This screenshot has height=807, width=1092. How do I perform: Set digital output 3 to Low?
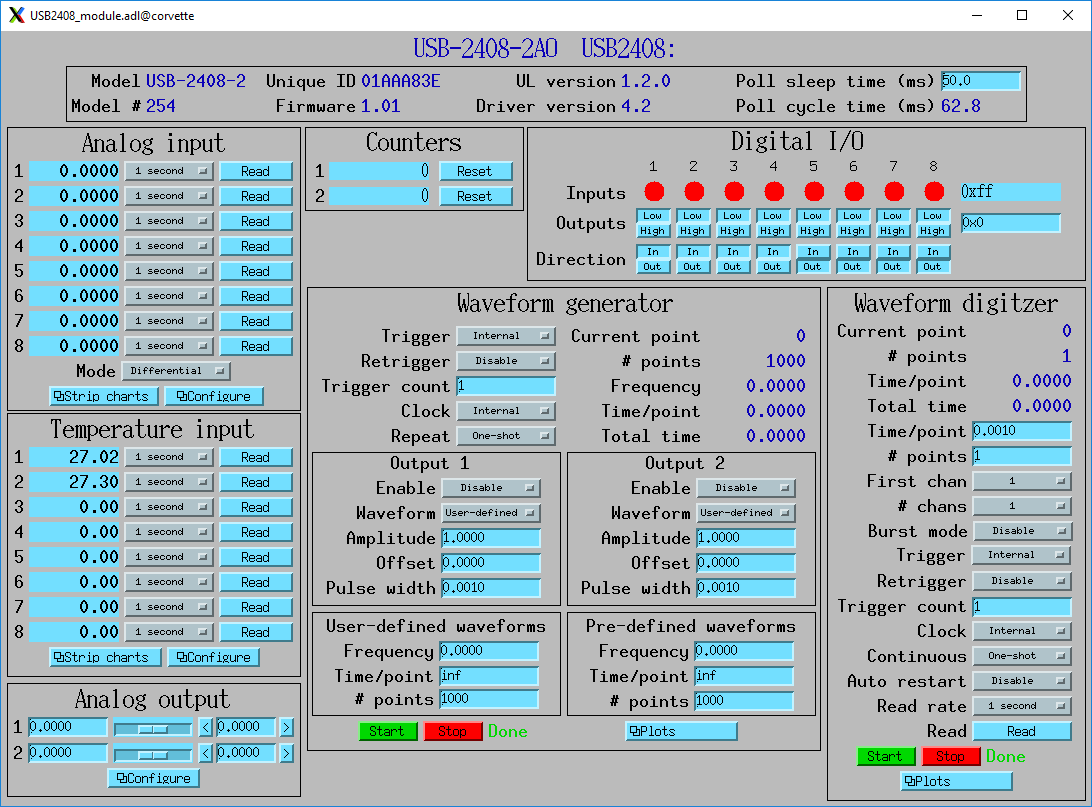tap(733, 216)
